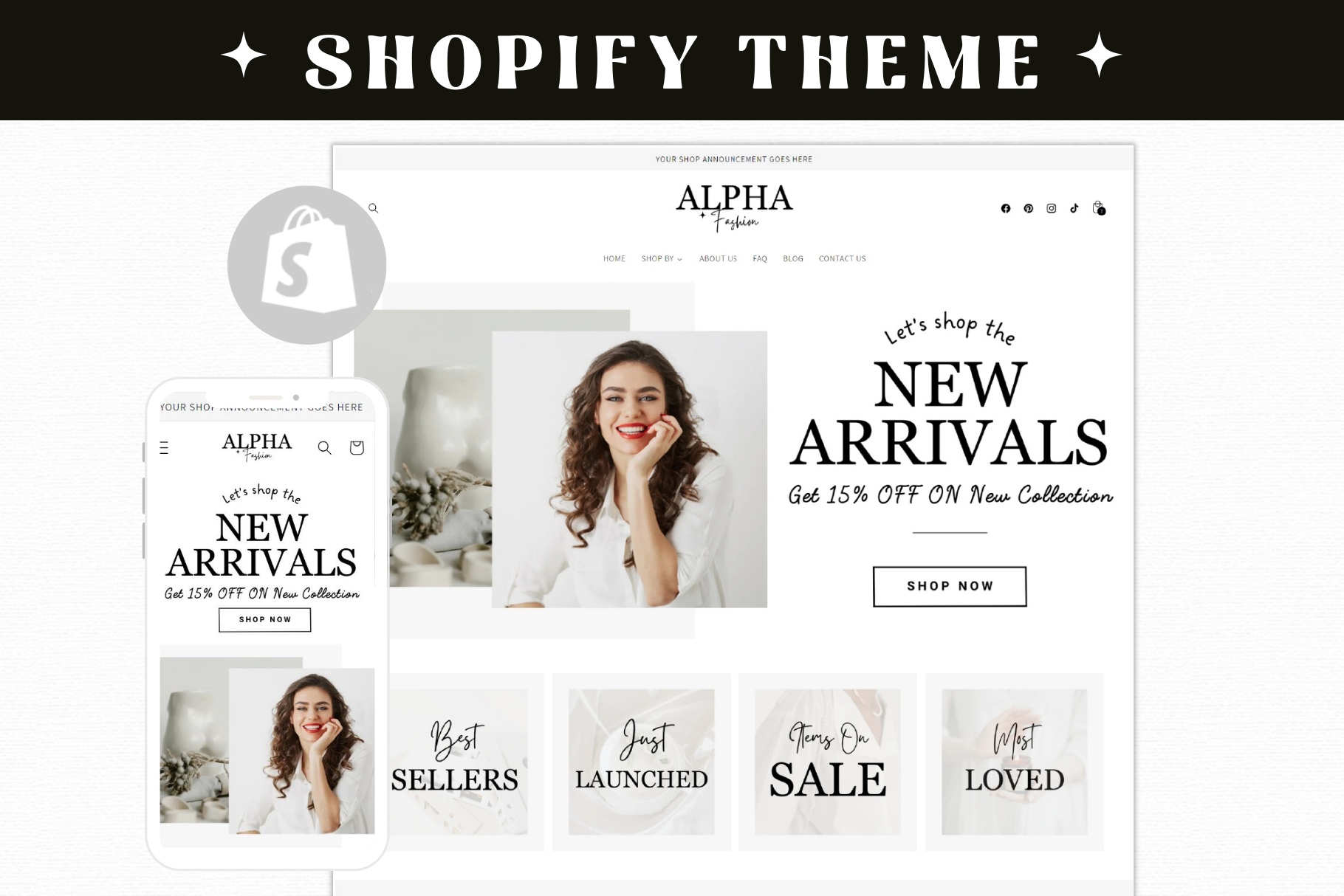Viewport: 1344px width, 896px height.
Task: Open the CONTACT US menu item
Action: tap(842, 259)
